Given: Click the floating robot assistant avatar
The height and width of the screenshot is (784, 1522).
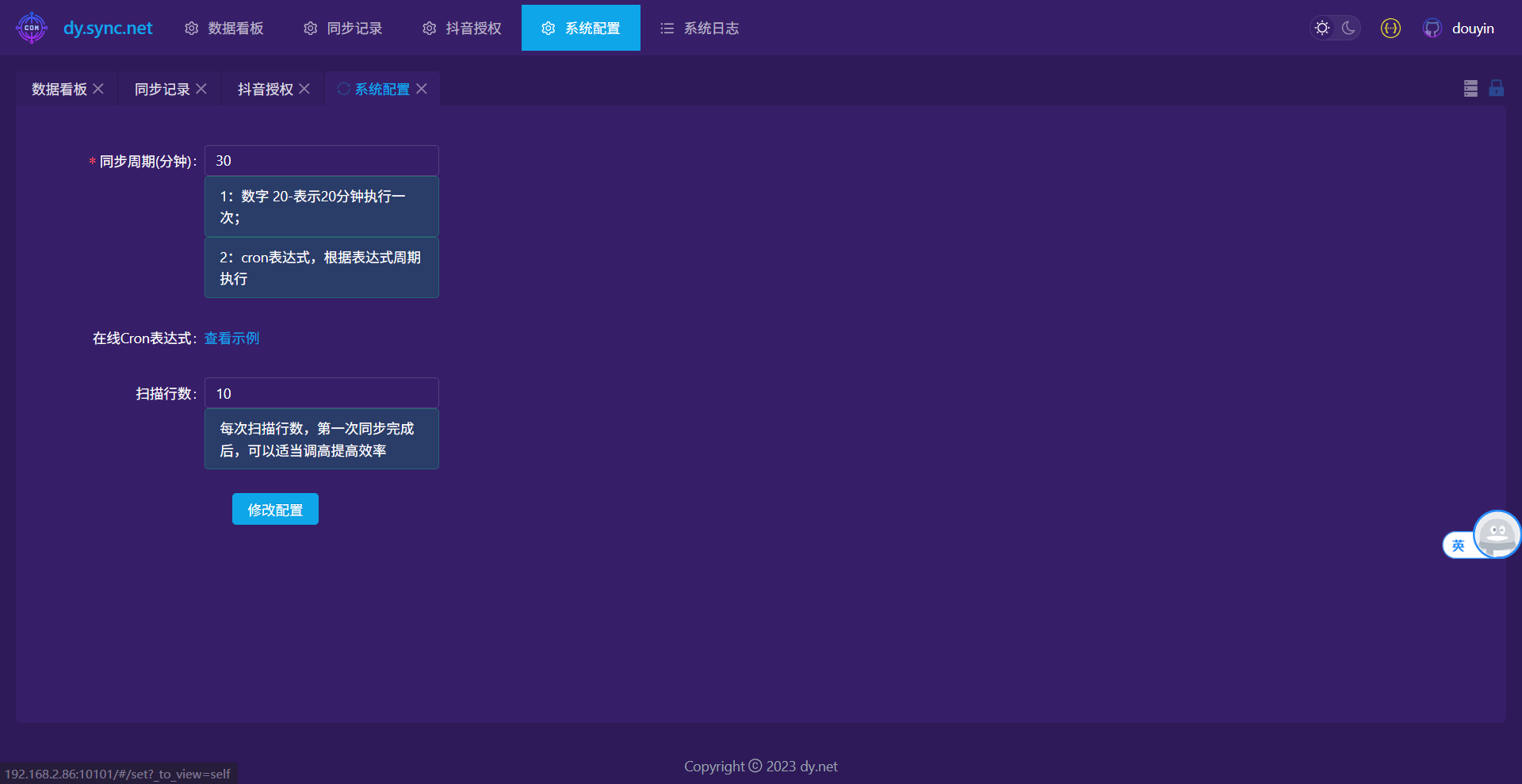Looking at the screenshot, I should [1497, 534].
